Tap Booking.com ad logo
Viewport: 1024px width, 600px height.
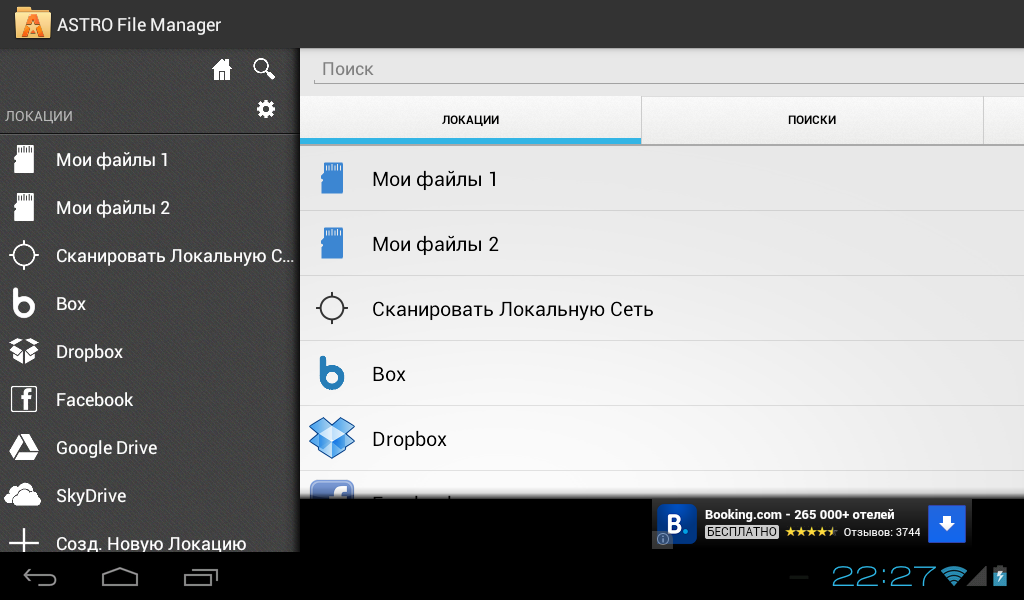coord(677,524)
